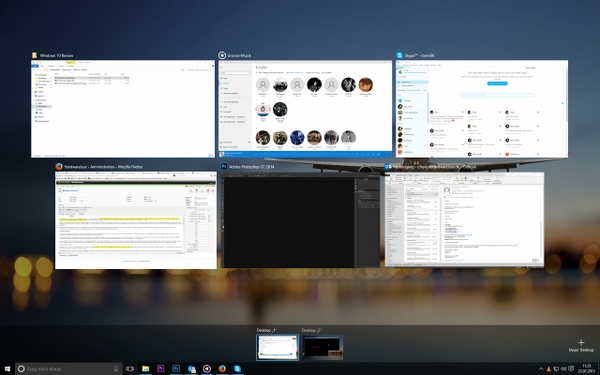Image resolution: width=600 pixels, height=375 pixels.
Task: Expand hidden system tray icons chevron
Action: (541, 369)
